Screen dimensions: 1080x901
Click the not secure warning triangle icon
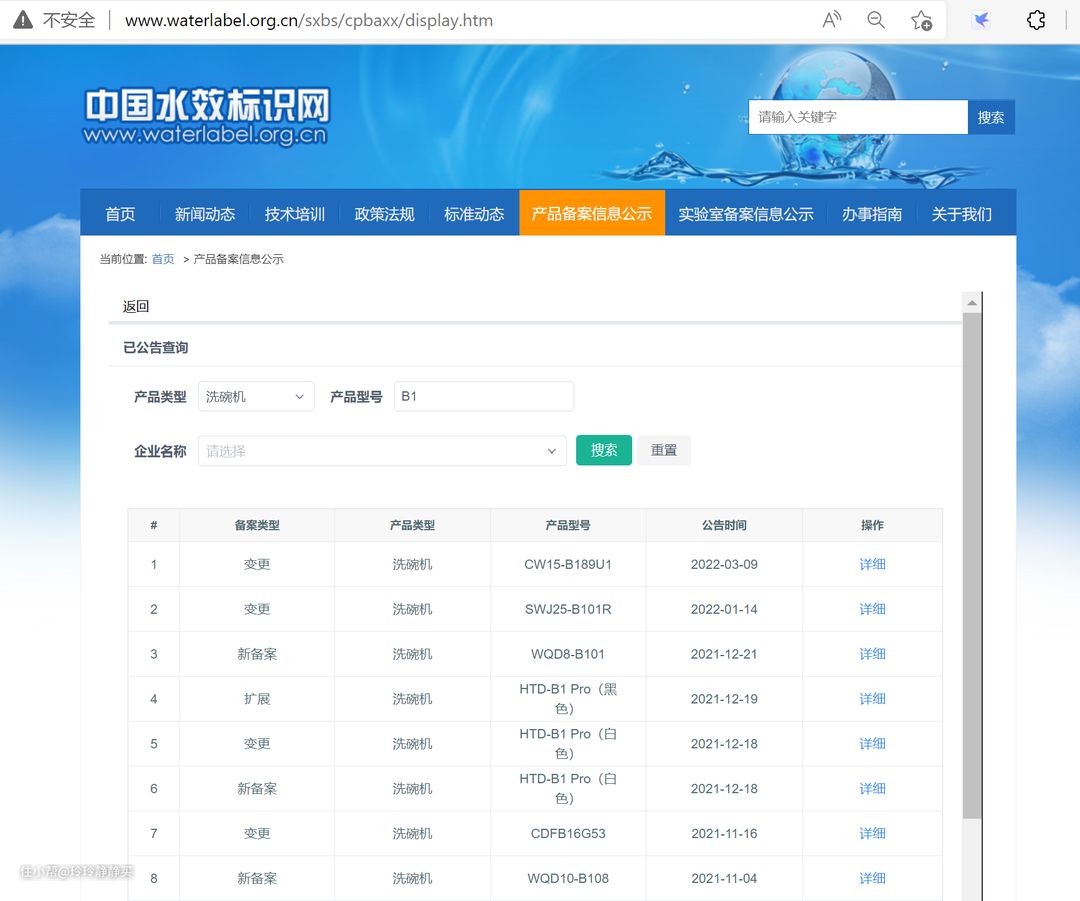[x=22, y=20]
